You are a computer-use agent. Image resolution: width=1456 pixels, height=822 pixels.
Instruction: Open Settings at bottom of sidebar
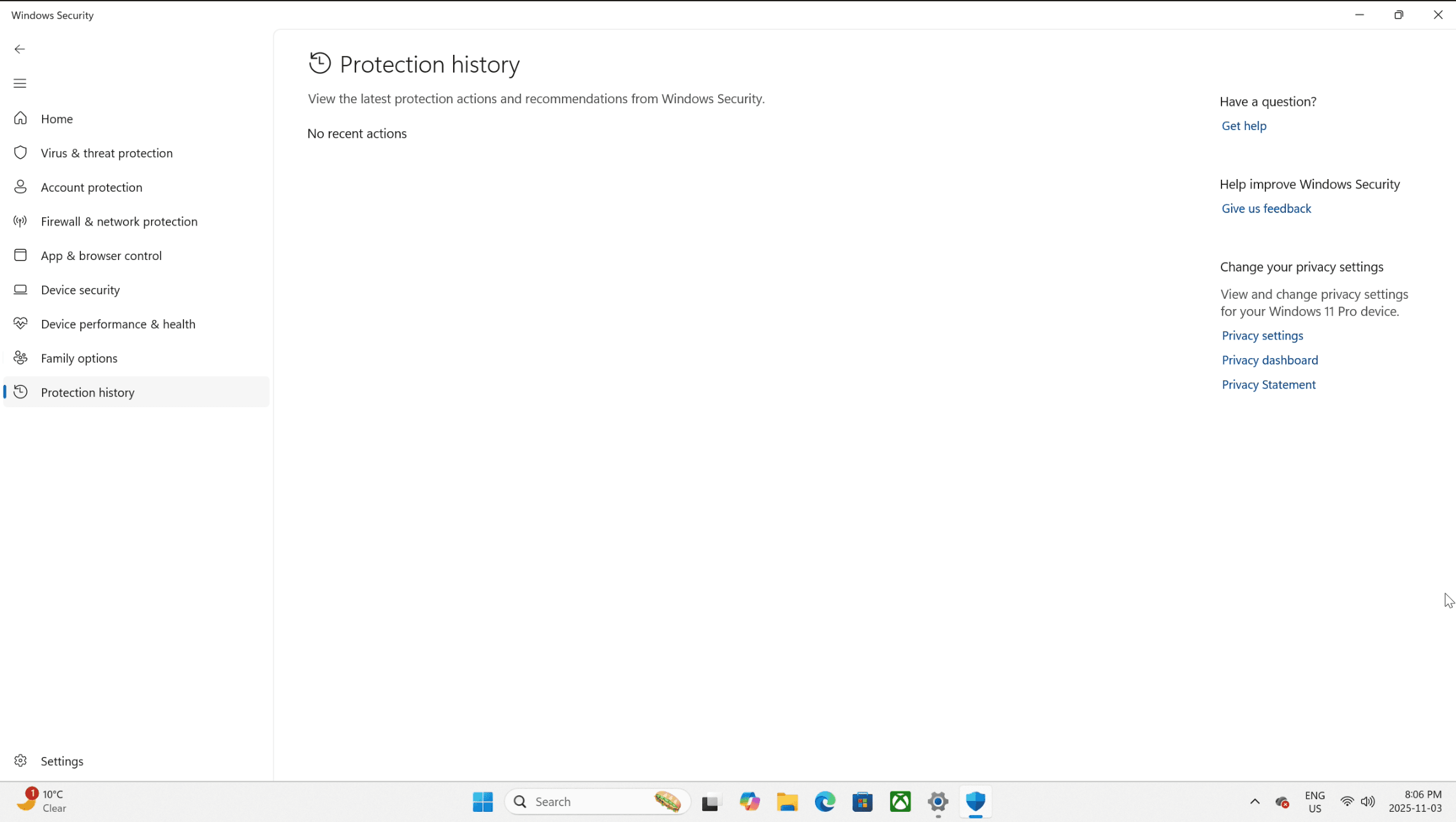(62, 761)
